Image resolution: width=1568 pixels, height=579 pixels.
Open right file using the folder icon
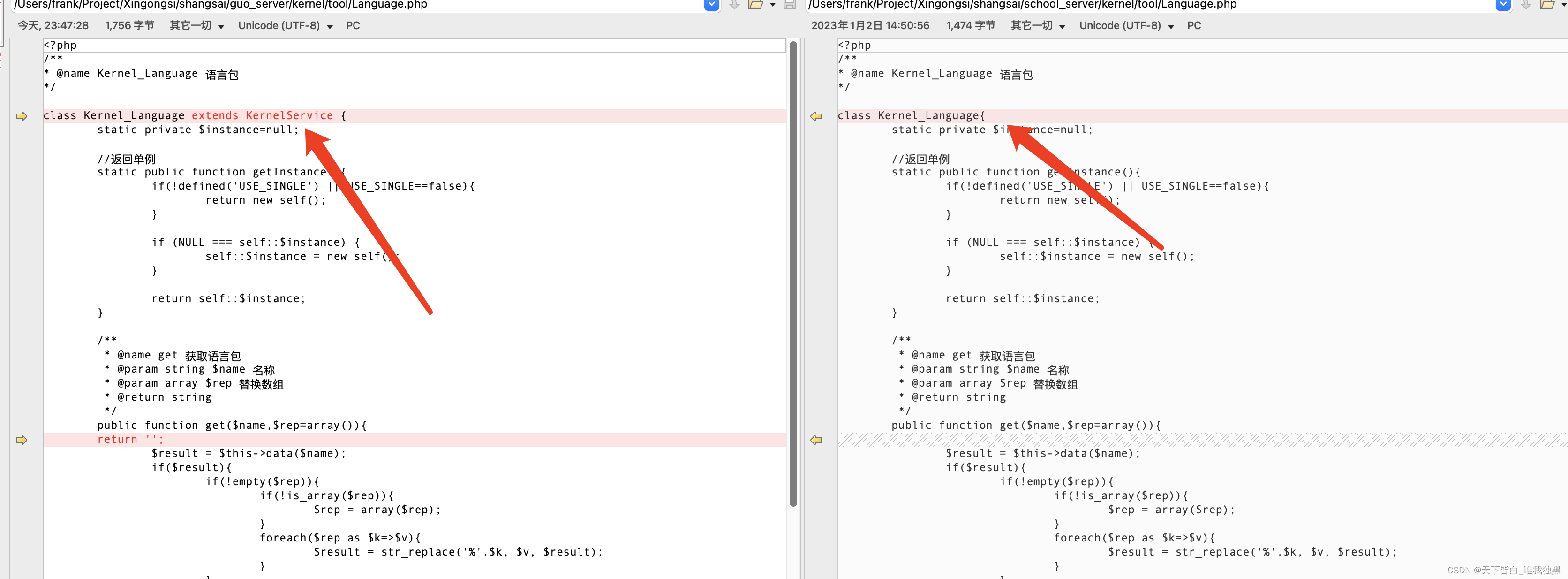click(1548, 4)
